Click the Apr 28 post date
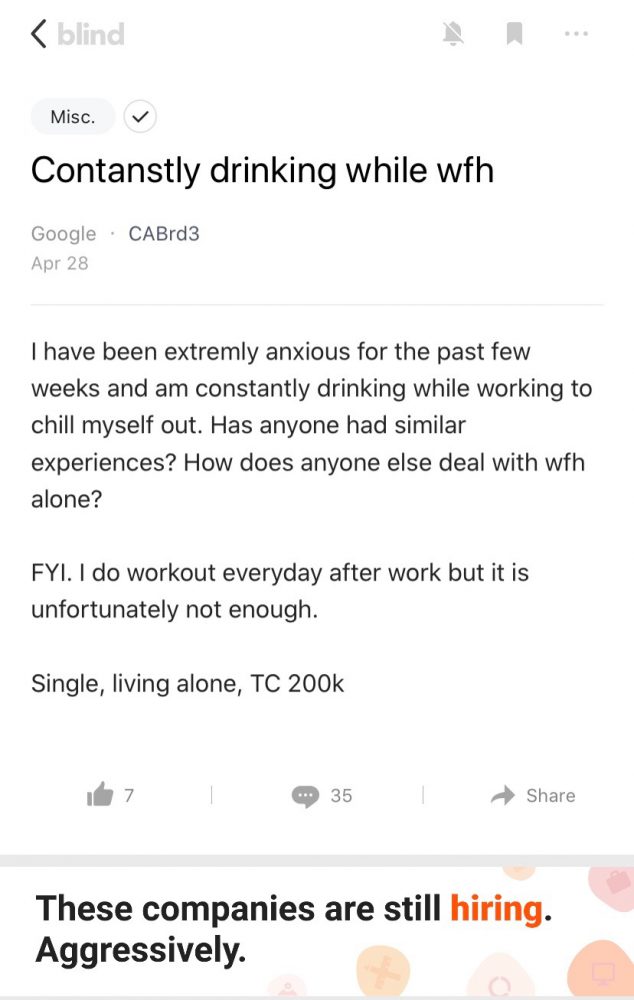The height and width of the screenshot is (1000, 634). coord(59,263)
